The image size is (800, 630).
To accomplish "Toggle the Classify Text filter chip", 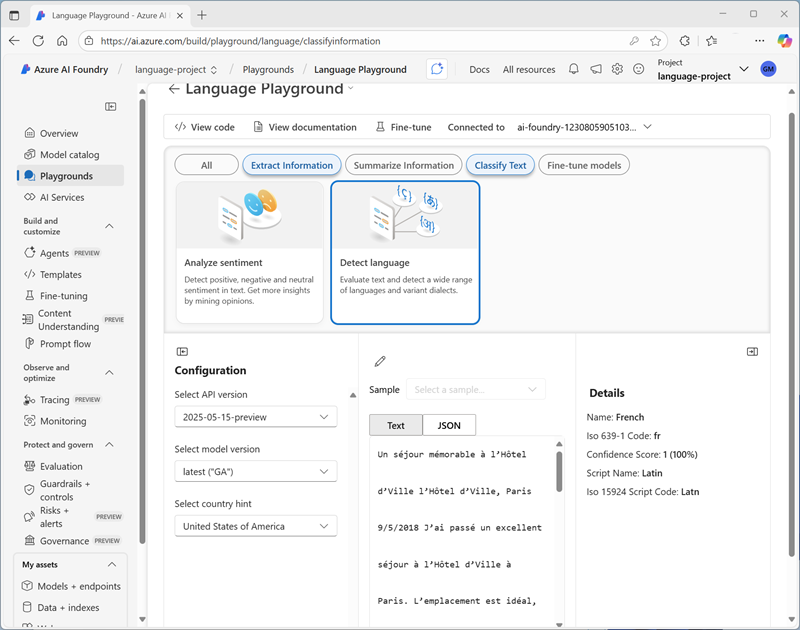I will [x=500, y=165].
